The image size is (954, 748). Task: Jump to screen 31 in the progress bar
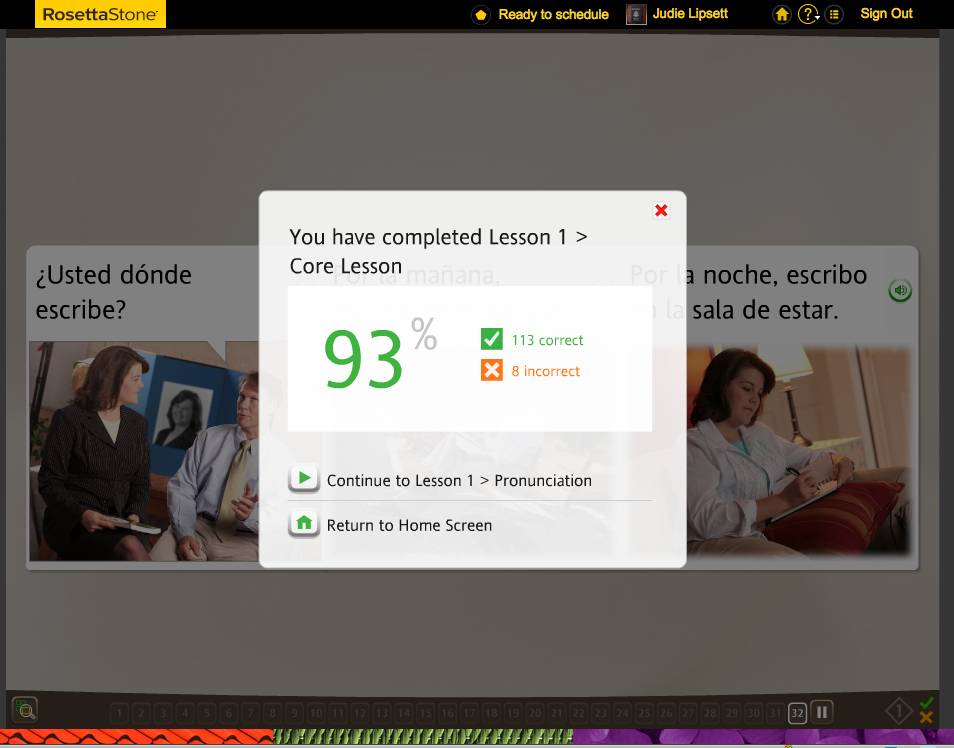coord(775,713)
